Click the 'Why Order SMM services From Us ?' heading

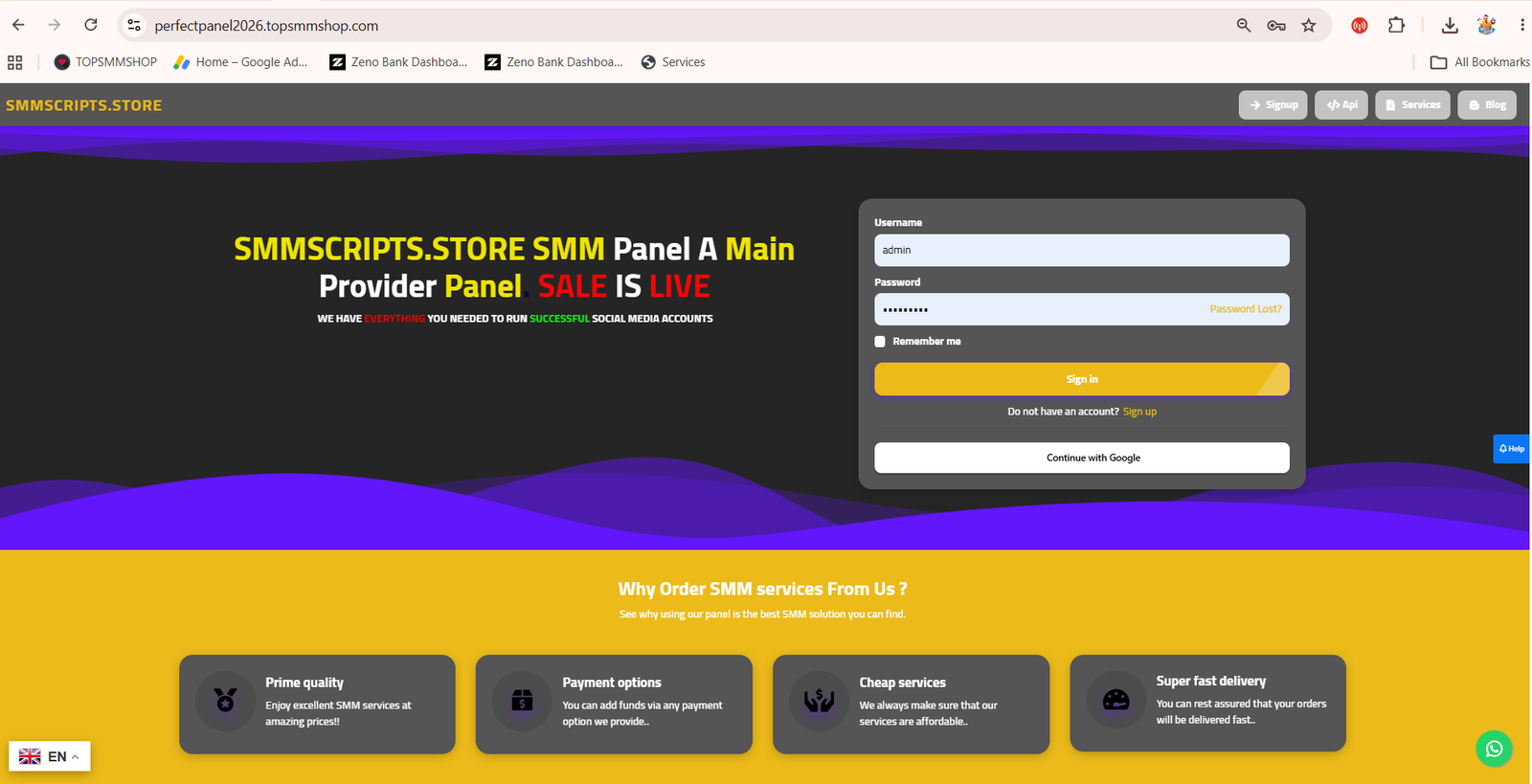coord(762,589)
